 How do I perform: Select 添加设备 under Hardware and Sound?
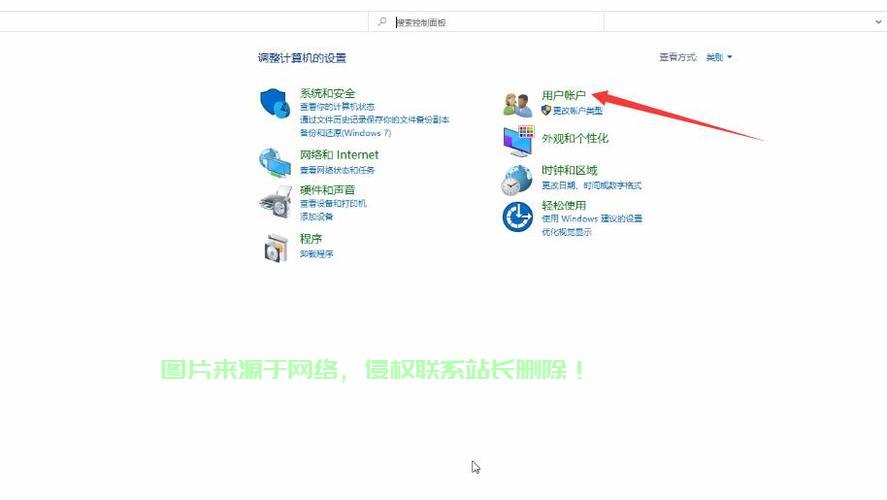click(x=317, y=216)
